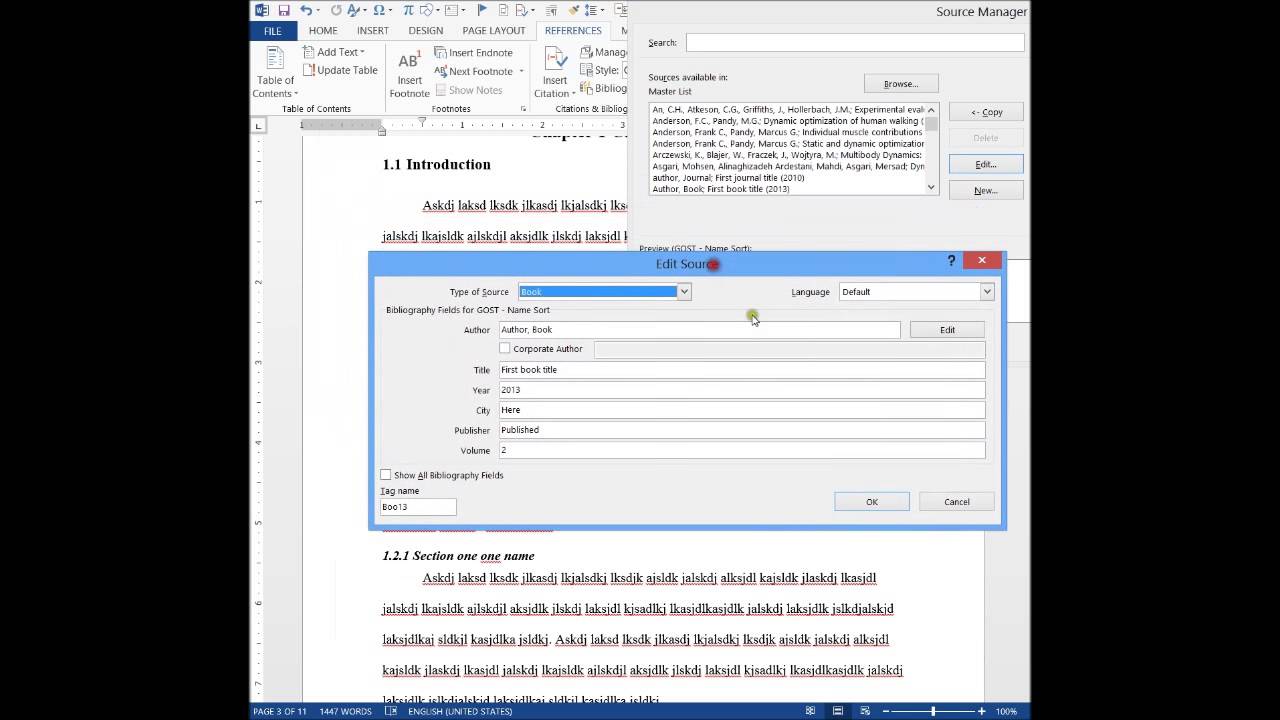
Task: Open the Language dropdown
Action: coord(986,292)
